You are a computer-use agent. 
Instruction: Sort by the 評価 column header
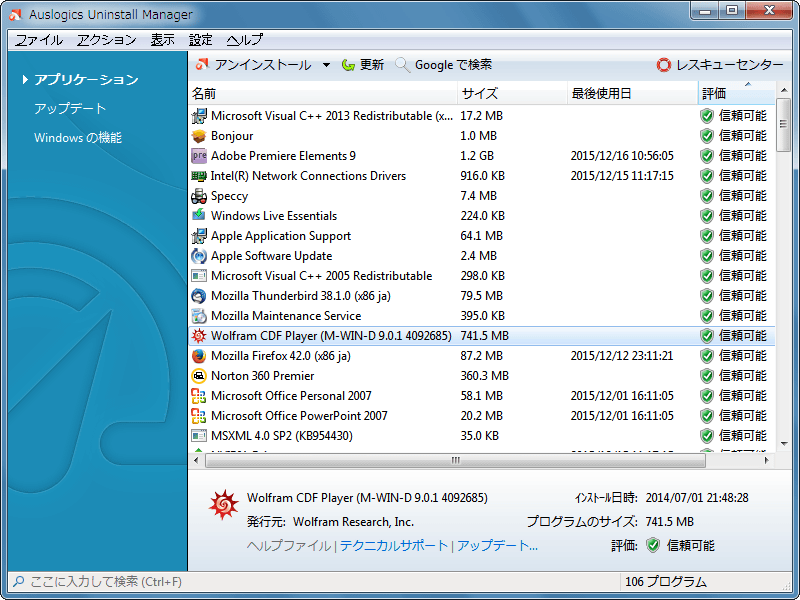pos(736,93)
